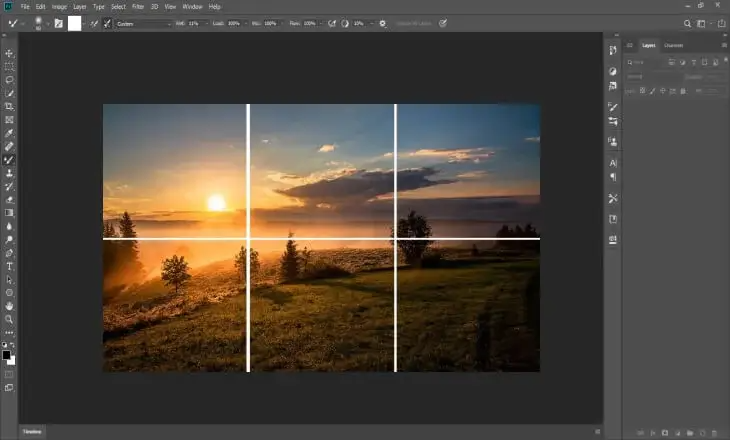Enable airbrush-style build-up effects

[x=331, y=23]
